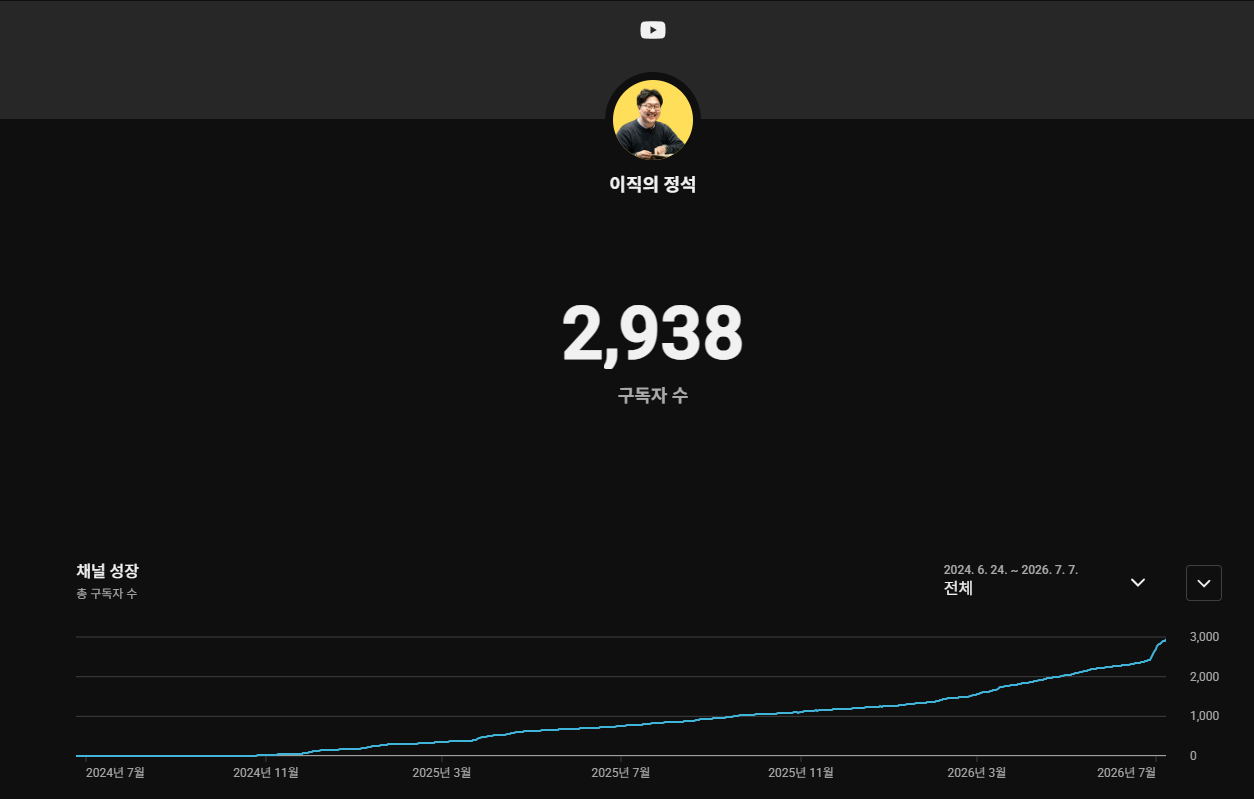Click the 1,000 y-axis value label
This screenshot has width=1254, height=799.
[x=1204, y=716]
